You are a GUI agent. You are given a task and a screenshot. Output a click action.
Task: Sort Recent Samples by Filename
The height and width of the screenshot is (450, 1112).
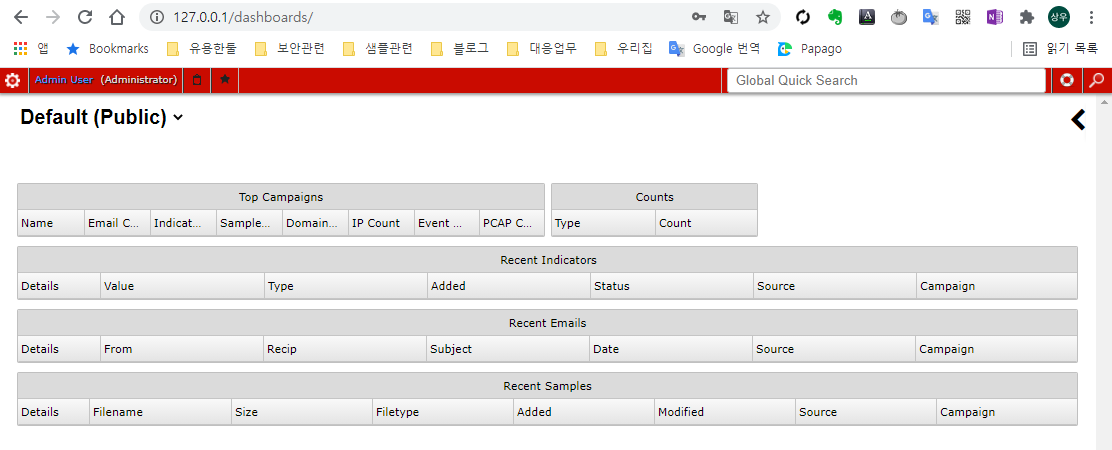161,412
